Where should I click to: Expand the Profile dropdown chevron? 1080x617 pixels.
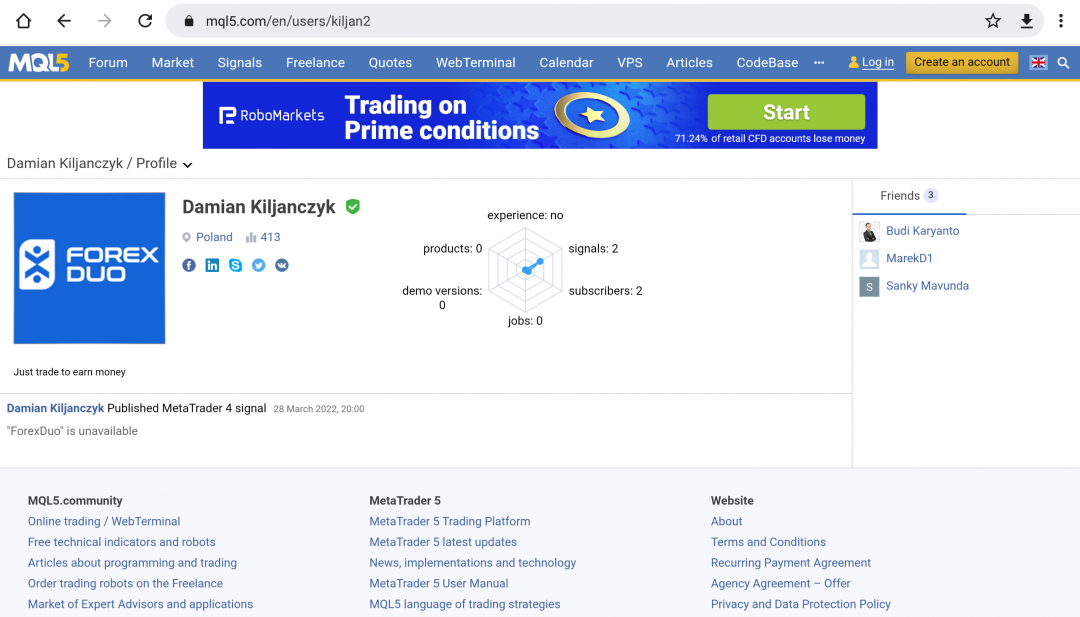coord(188,165)
